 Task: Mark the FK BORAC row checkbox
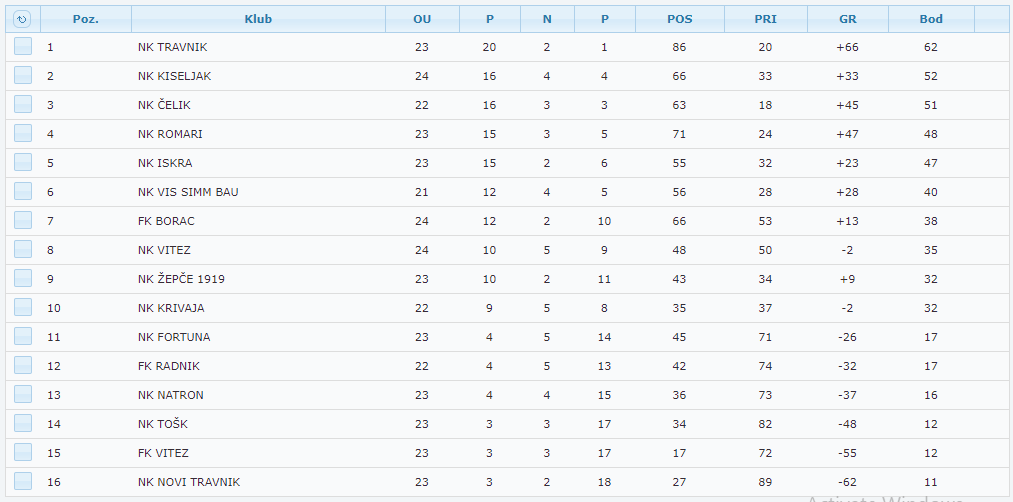coord(23,221)
